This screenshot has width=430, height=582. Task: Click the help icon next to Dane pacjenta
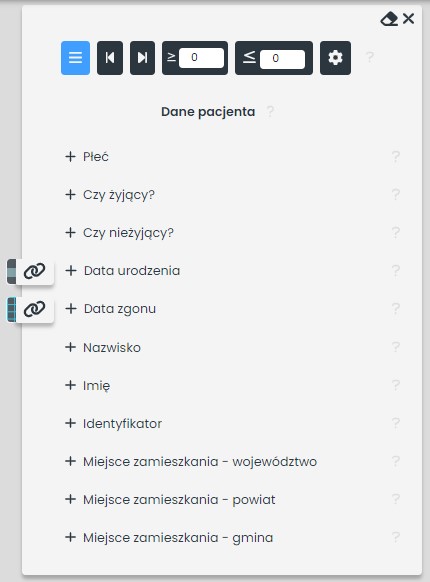pyautogui.click(x=270, y=111)
